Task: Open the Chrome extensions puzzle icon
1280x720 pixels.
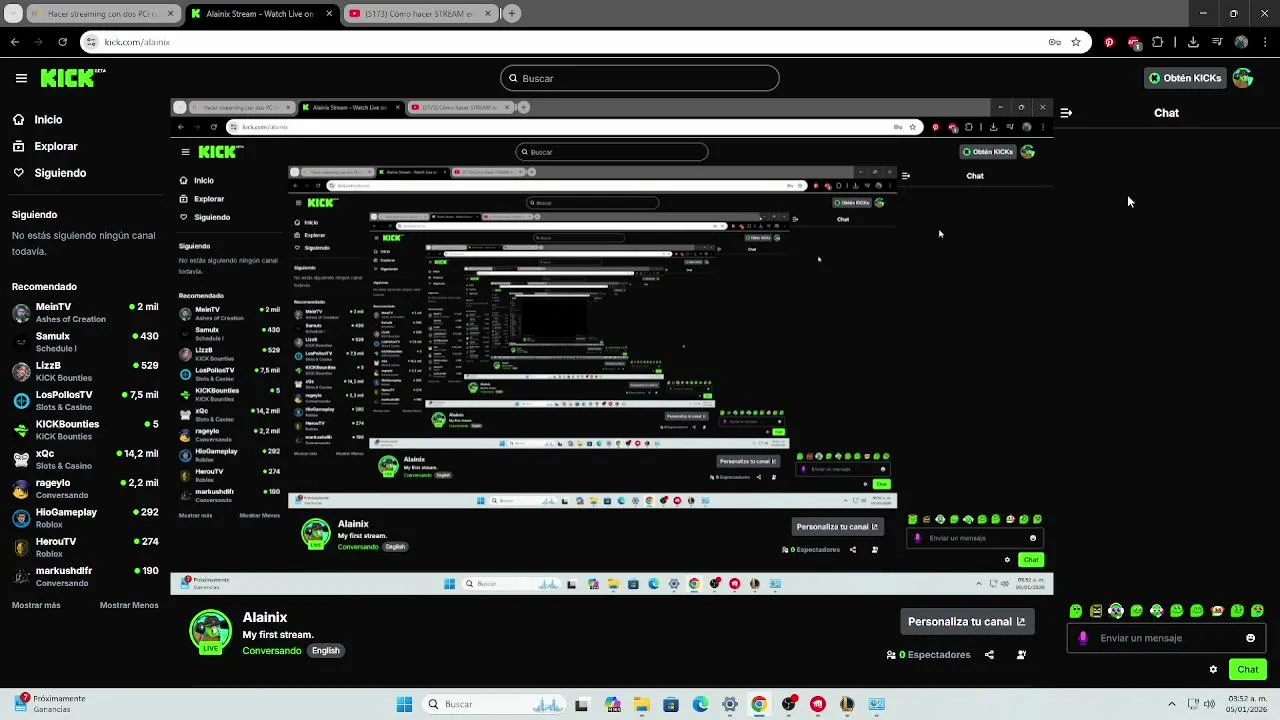Action: (x=1158, y=42)
